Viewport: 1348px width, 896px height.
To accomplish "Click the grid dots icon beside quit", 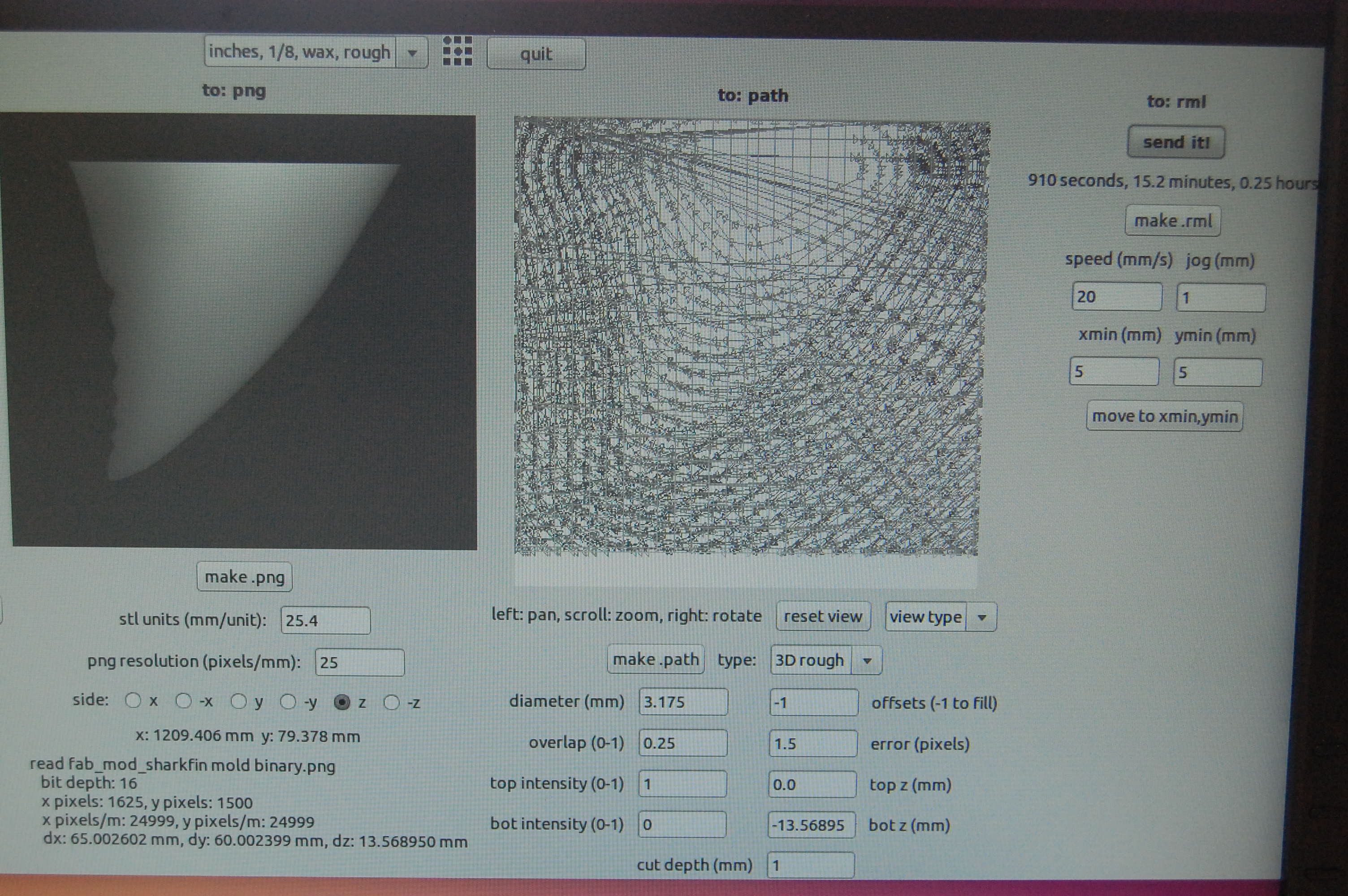I will [457, 51].
